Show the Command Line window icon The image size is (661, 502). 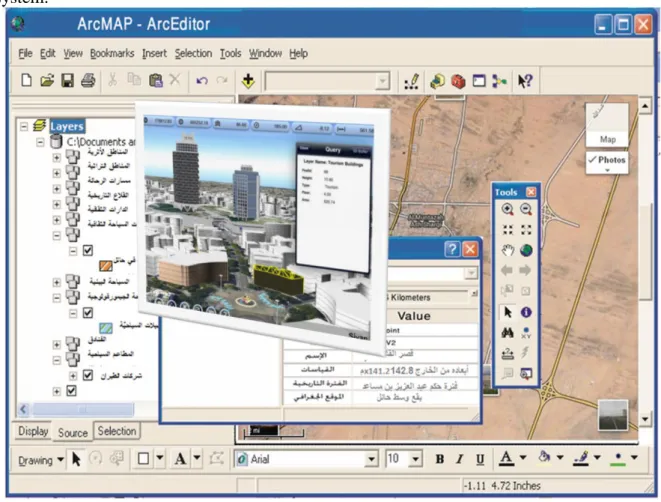coord(479,81)
